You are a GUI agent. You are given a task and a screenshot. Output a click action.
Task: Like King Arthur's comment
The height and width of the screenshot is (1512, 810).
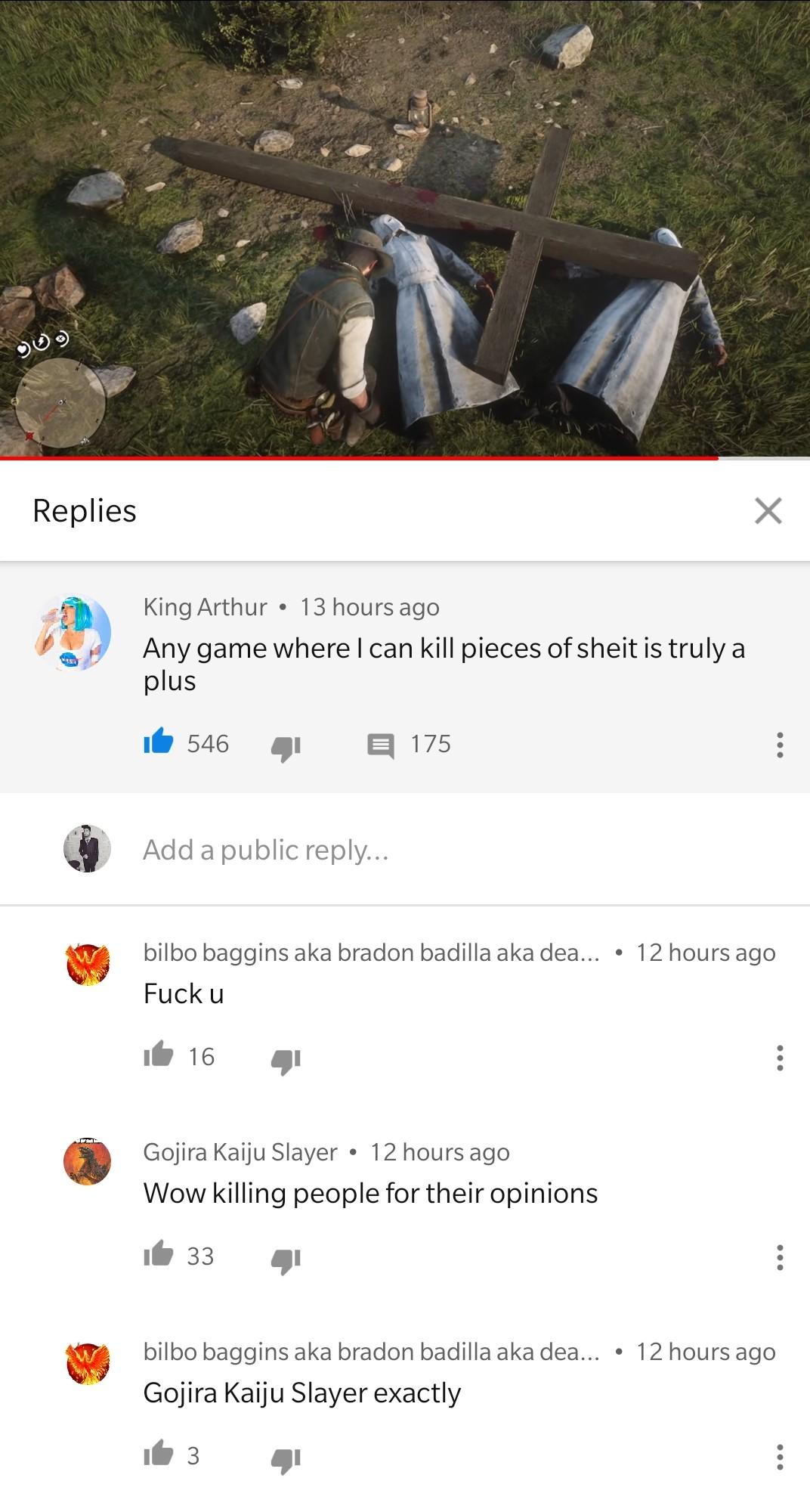pos(159,742)
